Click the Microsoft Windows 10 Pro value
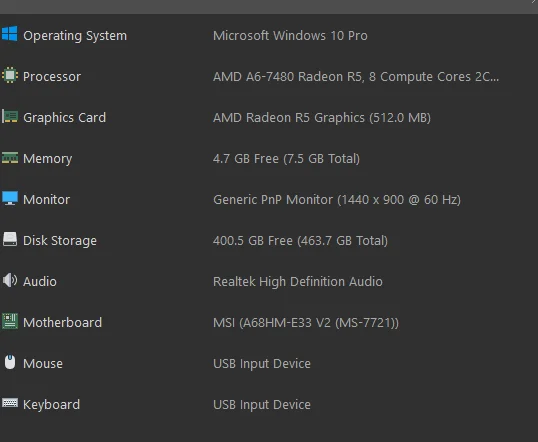 [290, 36]
